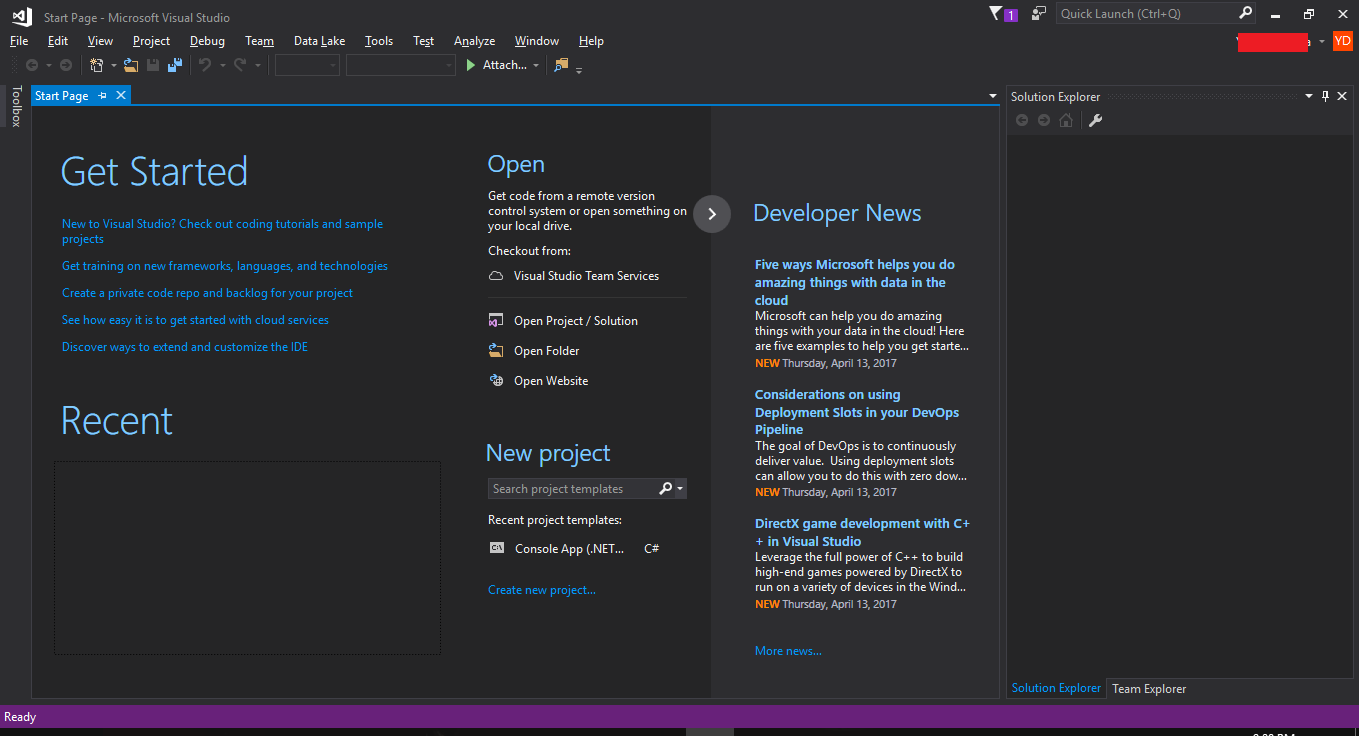The height and width of the screenshot is (736, 1359).
Task: Expand the Redo history dropdown
Action: click(x=257, y=66)
